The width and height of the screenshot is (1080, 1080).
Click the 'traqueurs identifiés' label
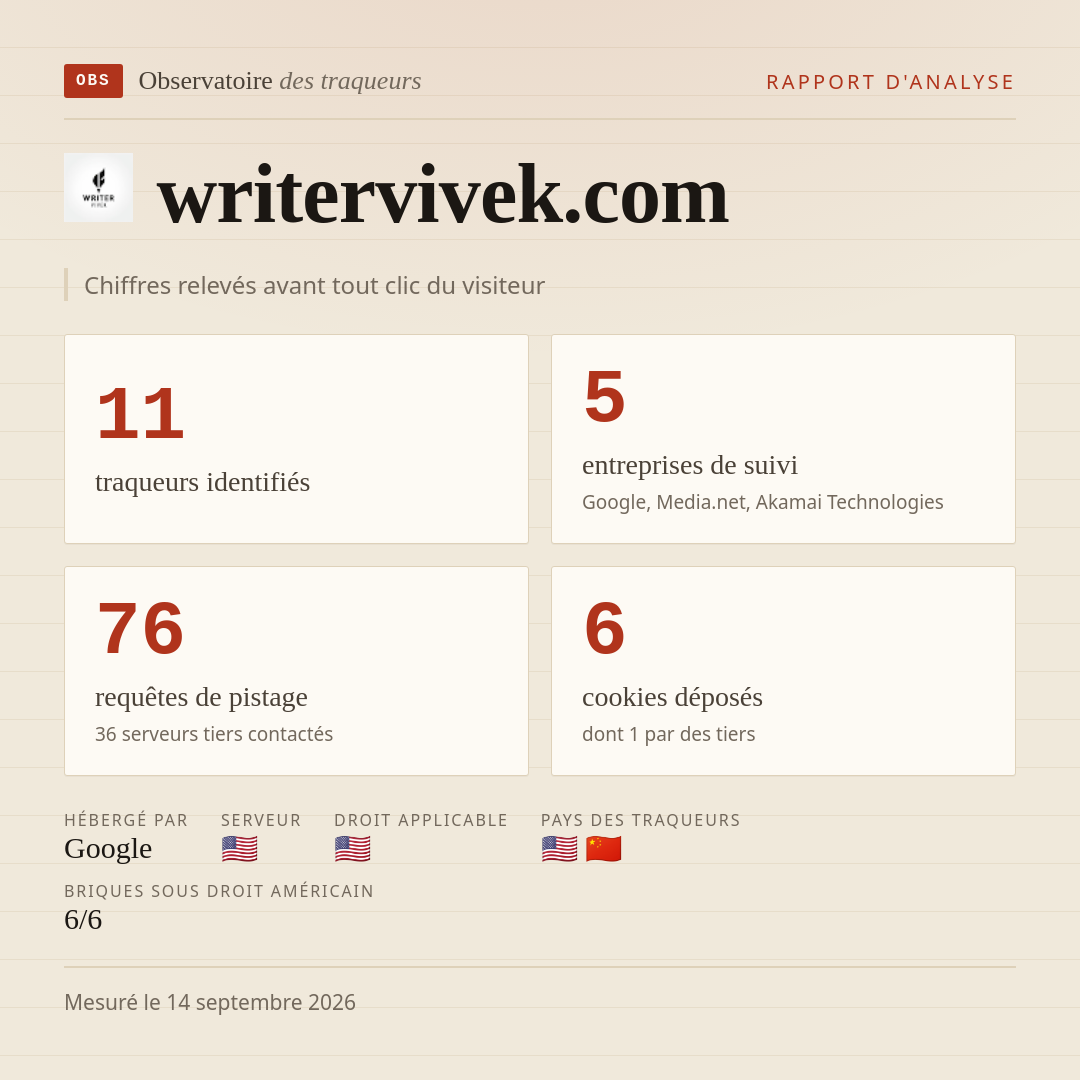point(202,481)
